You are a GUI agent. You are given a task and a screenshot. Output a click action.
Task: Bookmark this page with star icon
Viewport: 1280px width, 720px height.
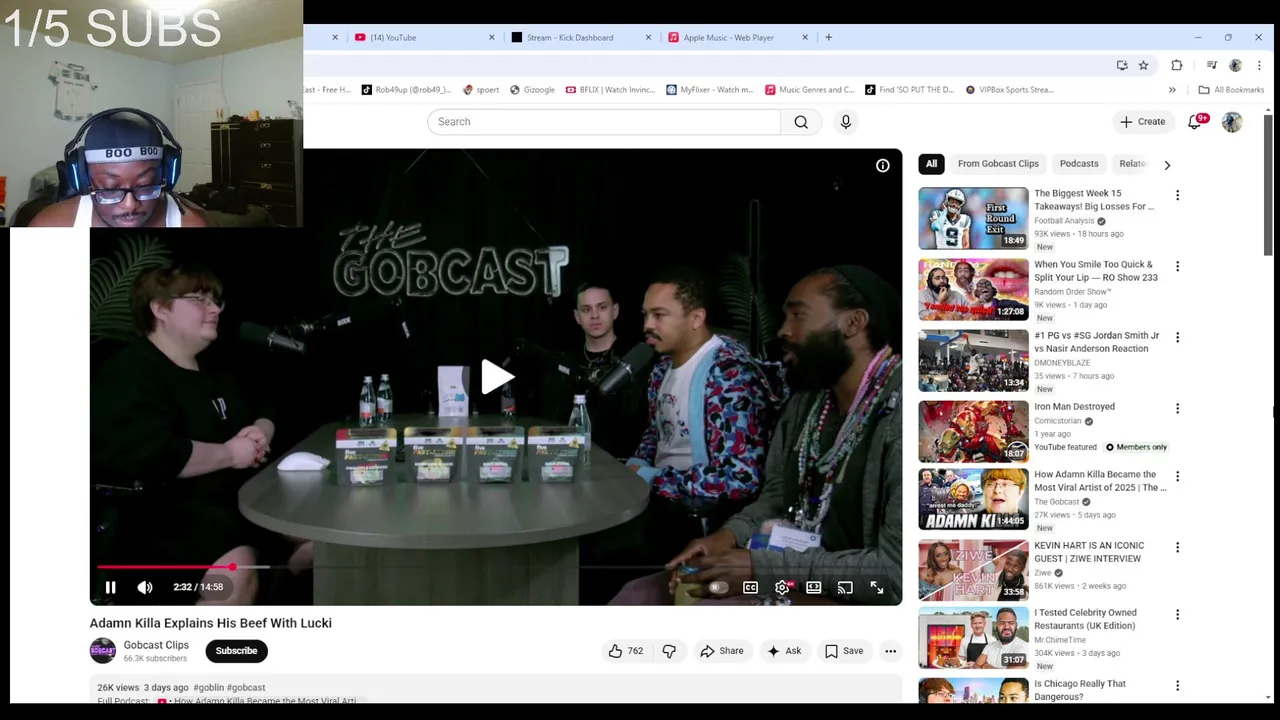point(1143,65)
